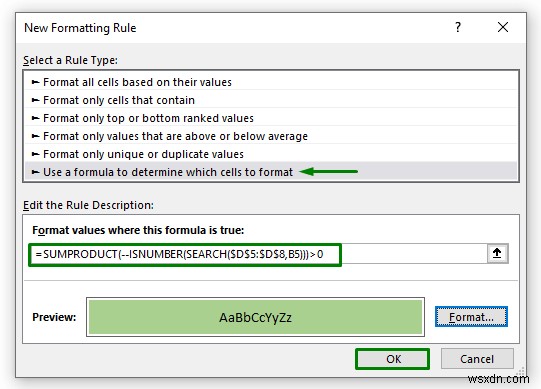The height and width of the screenshot is (389, 541).
Task: Click the collapse dialog arrow icon beside formula box
Action: coord(497,254)
